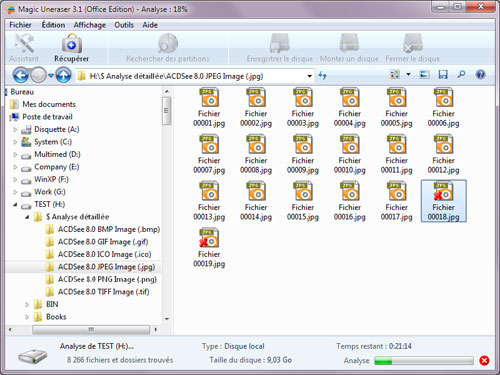
Task: Select file Fichier 00009.jpg
Action: (303, 154)
